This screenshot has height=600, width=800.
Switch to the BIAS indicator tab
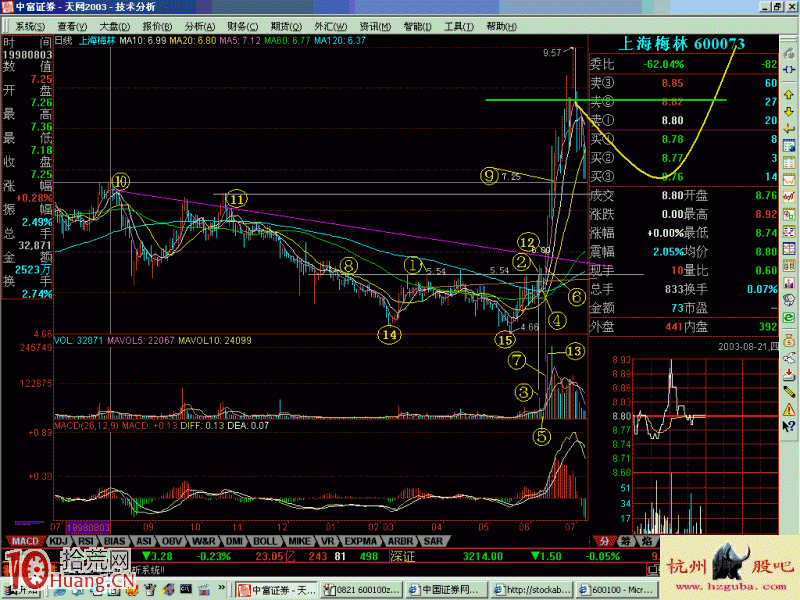pyautogui.click(x=114, y=541)
